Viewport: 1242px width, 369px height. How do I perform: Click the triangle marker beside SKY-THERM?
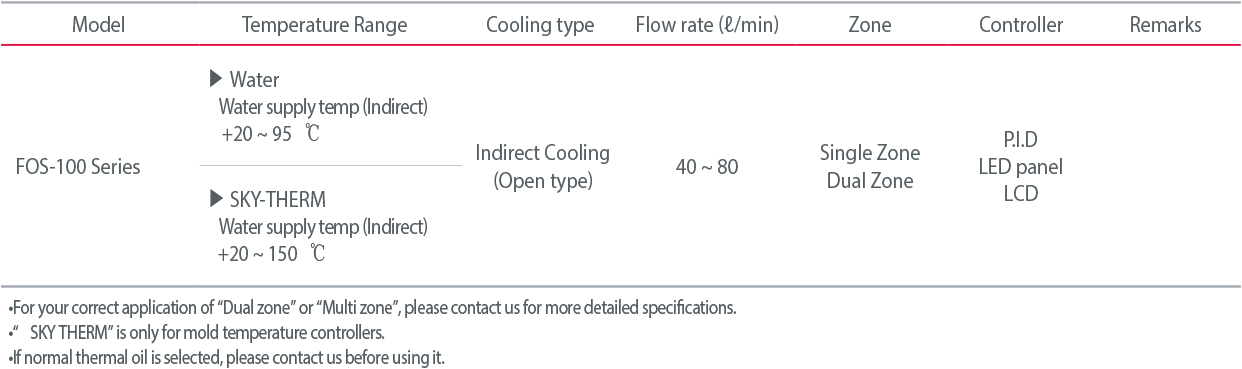pos(215,199)
